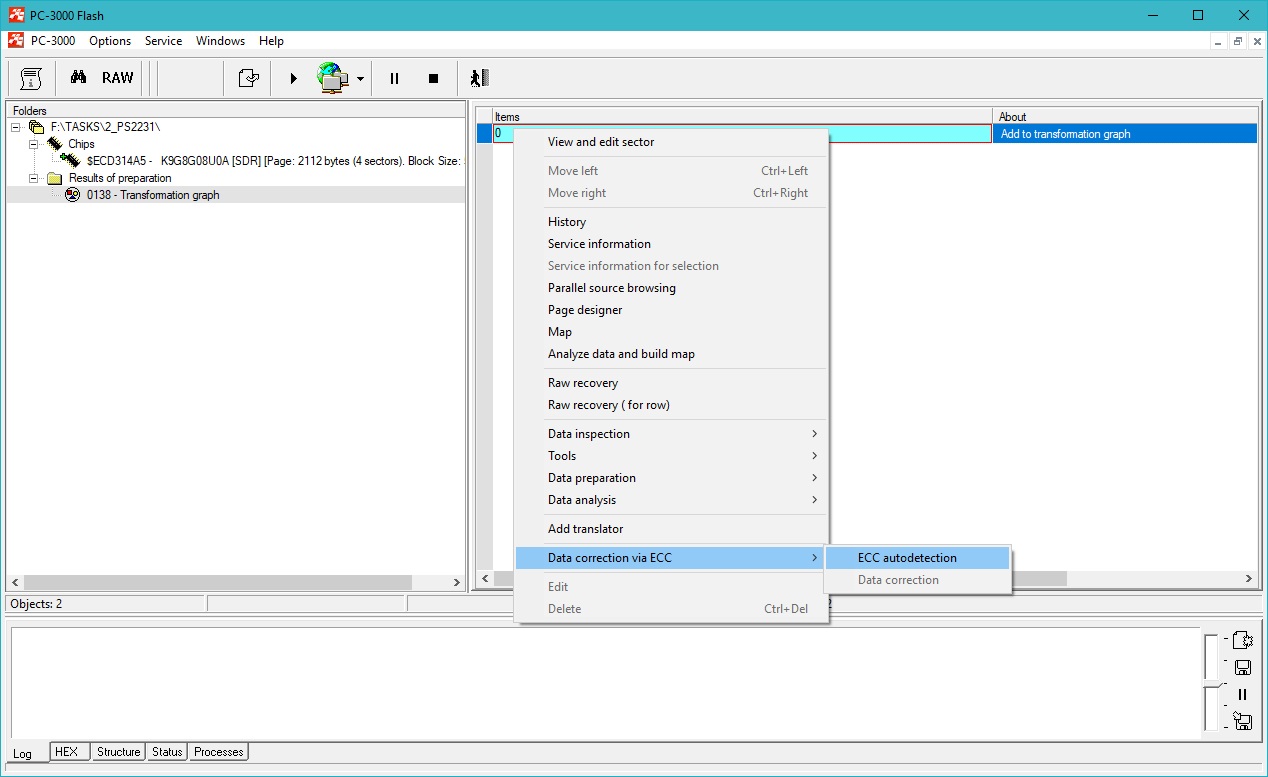This screenshot has height=777, width=1268.
Task: Click the scroll/info toolbar icon
Action: [x=31, y=78]
